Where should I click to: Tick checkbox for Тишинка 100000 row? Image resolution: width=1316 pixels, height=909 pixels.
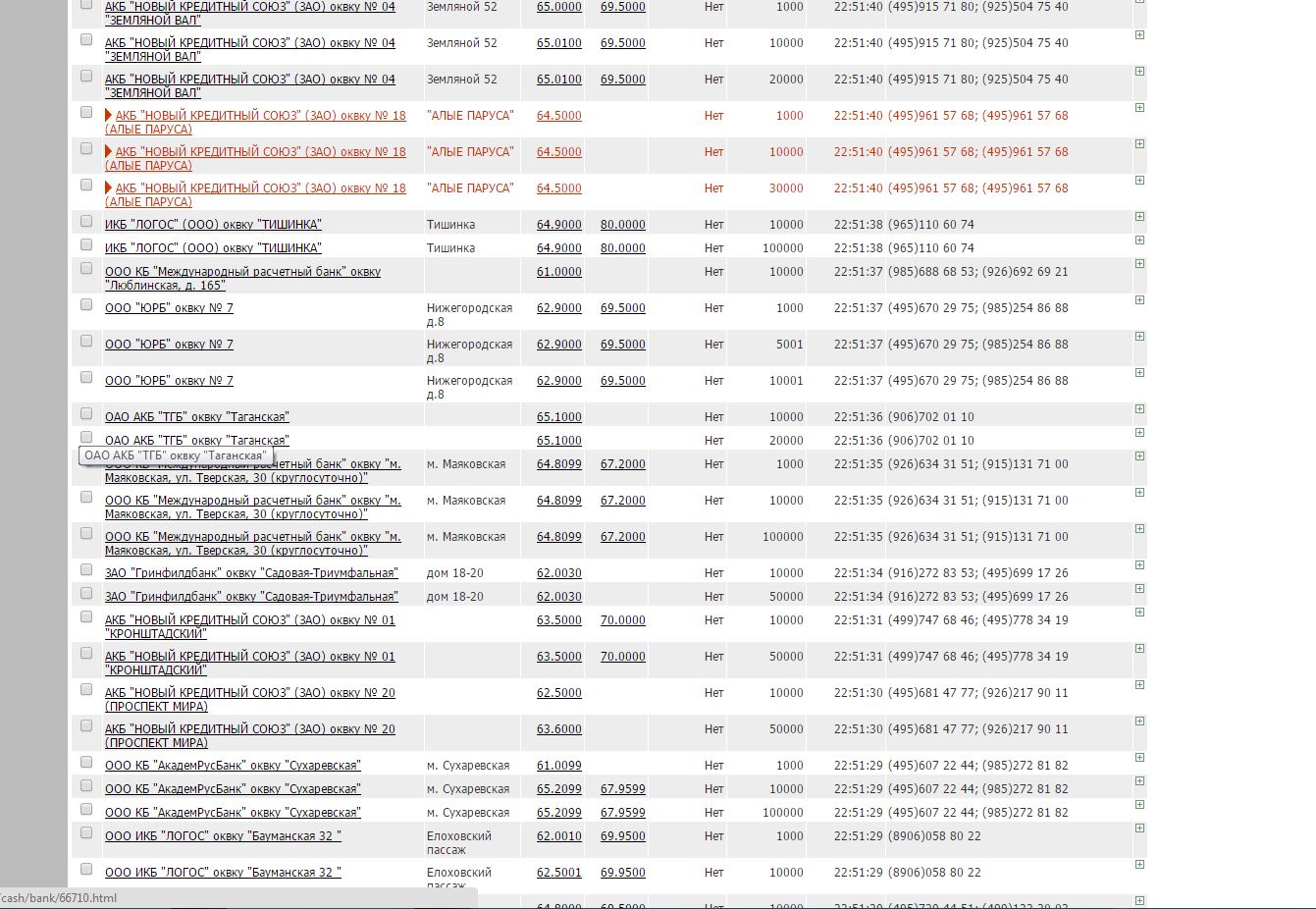click(86, 244)
